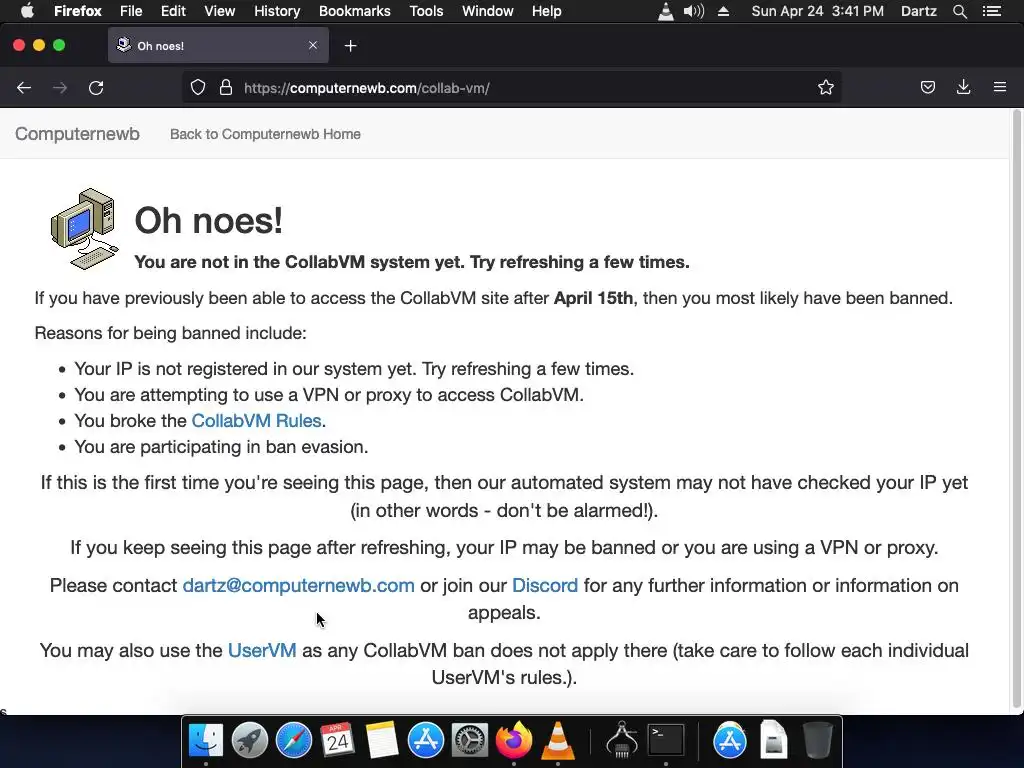Image resolution: width=1024 pixels, height=768 pixels.
Task: Click the Computernewb brand link
Action: pos(77,133)
